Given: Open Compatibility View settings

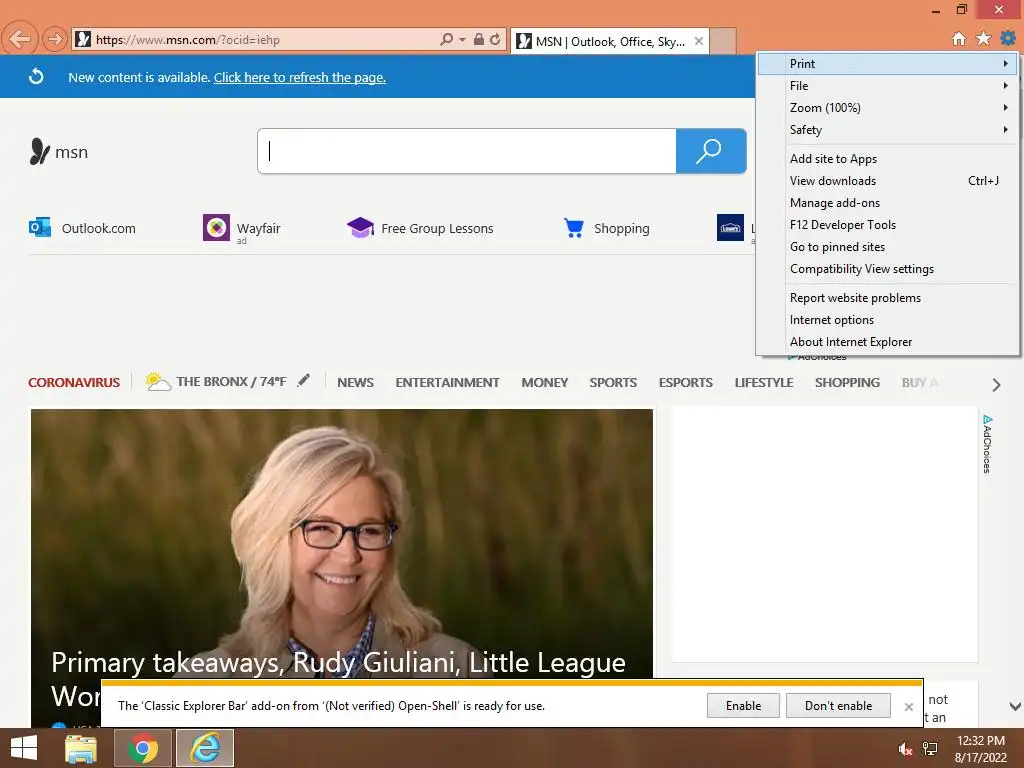Looking at the screenshot, I should [887, 269].
